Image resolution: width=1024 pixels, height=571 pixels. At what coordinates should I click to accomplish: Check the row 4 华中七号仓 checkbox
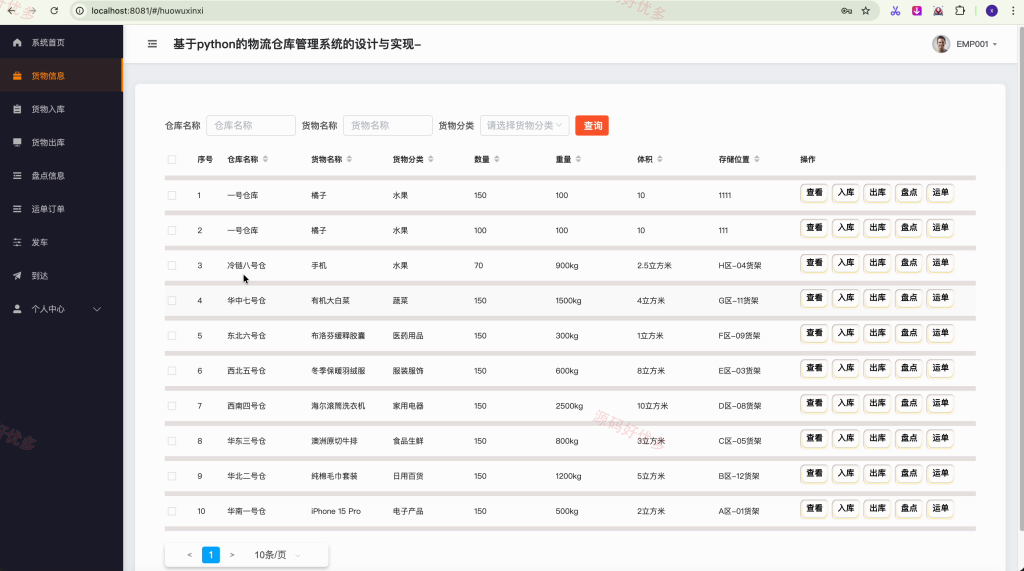(x=172, y=301)
